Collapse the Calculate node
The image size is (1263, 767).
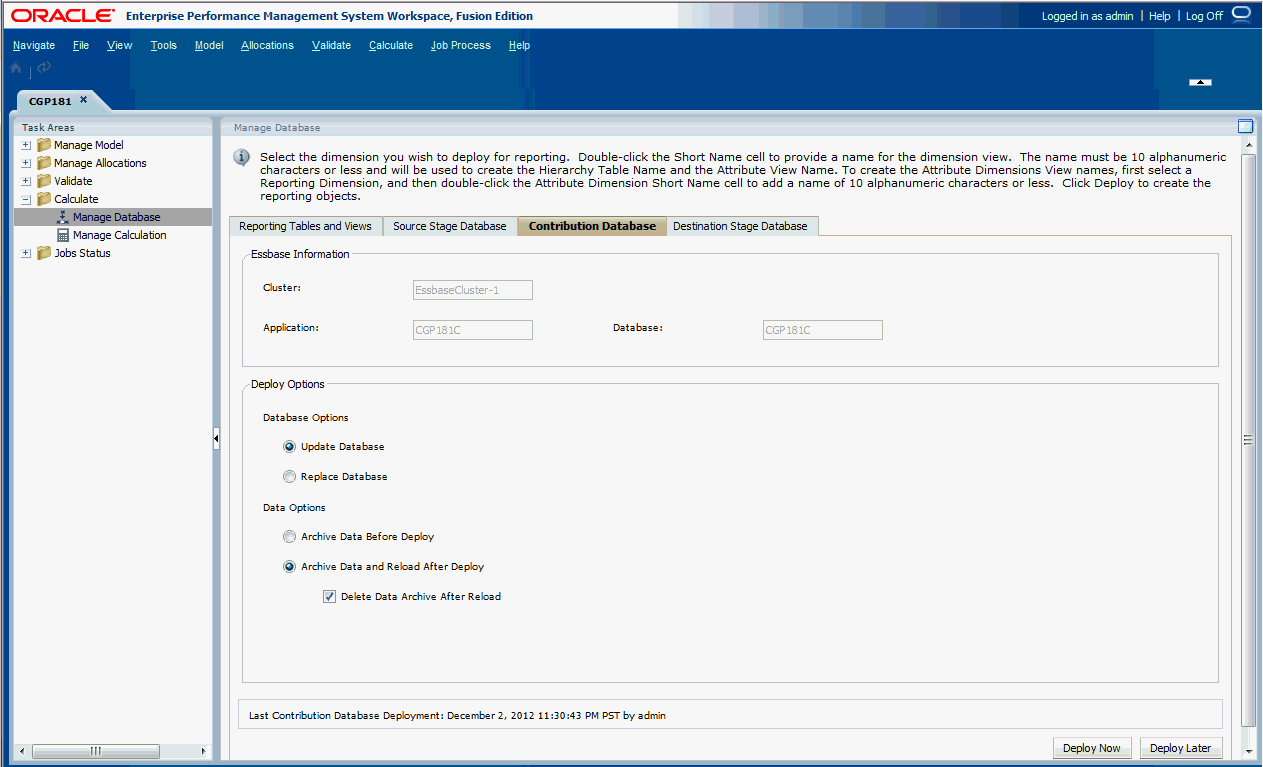[26, 199]
